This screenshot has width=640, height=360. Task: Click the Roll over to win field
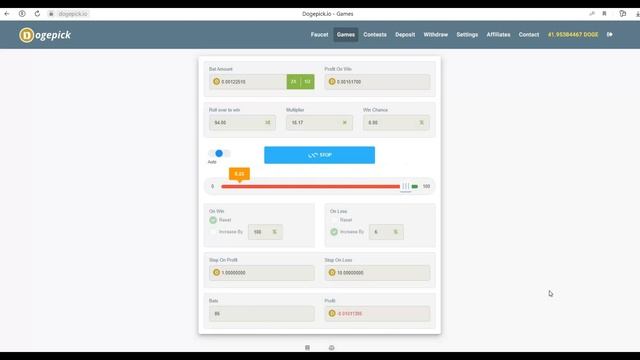pyautogui.click(x=242, y=122)
